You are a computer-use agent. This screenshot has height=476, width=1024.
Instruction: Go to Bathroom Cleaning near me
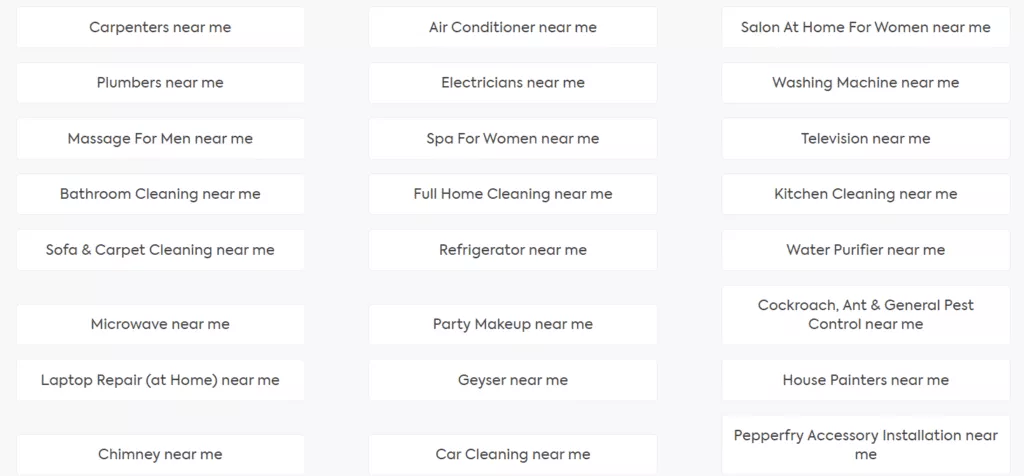(x=160, y=194)
